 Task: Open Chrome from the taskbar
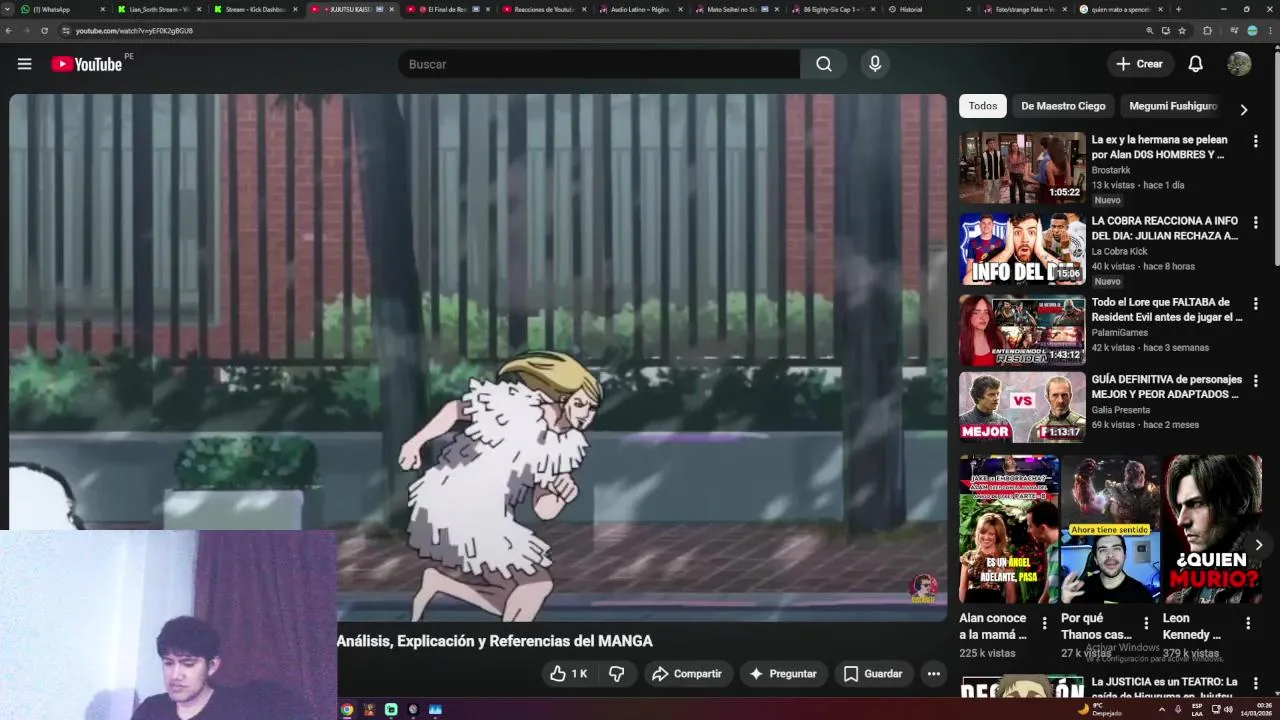[347, 710]
